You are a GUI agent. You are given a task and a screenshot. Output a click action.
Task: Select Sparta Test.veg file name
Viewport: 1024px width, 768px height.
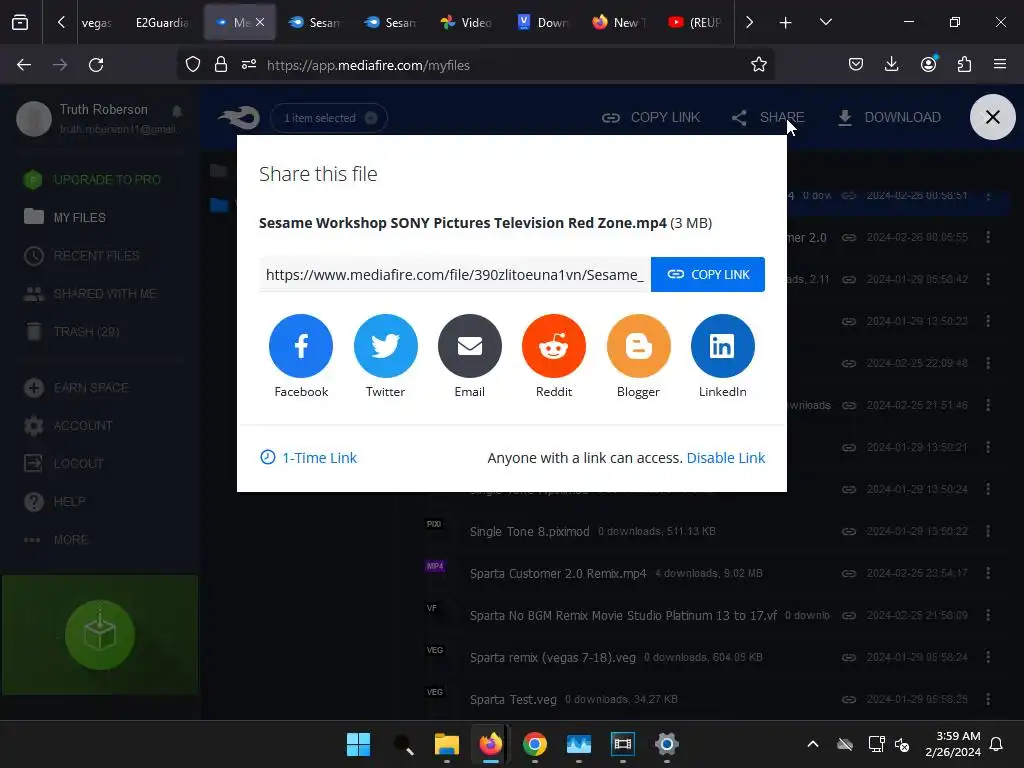(513, 699)
